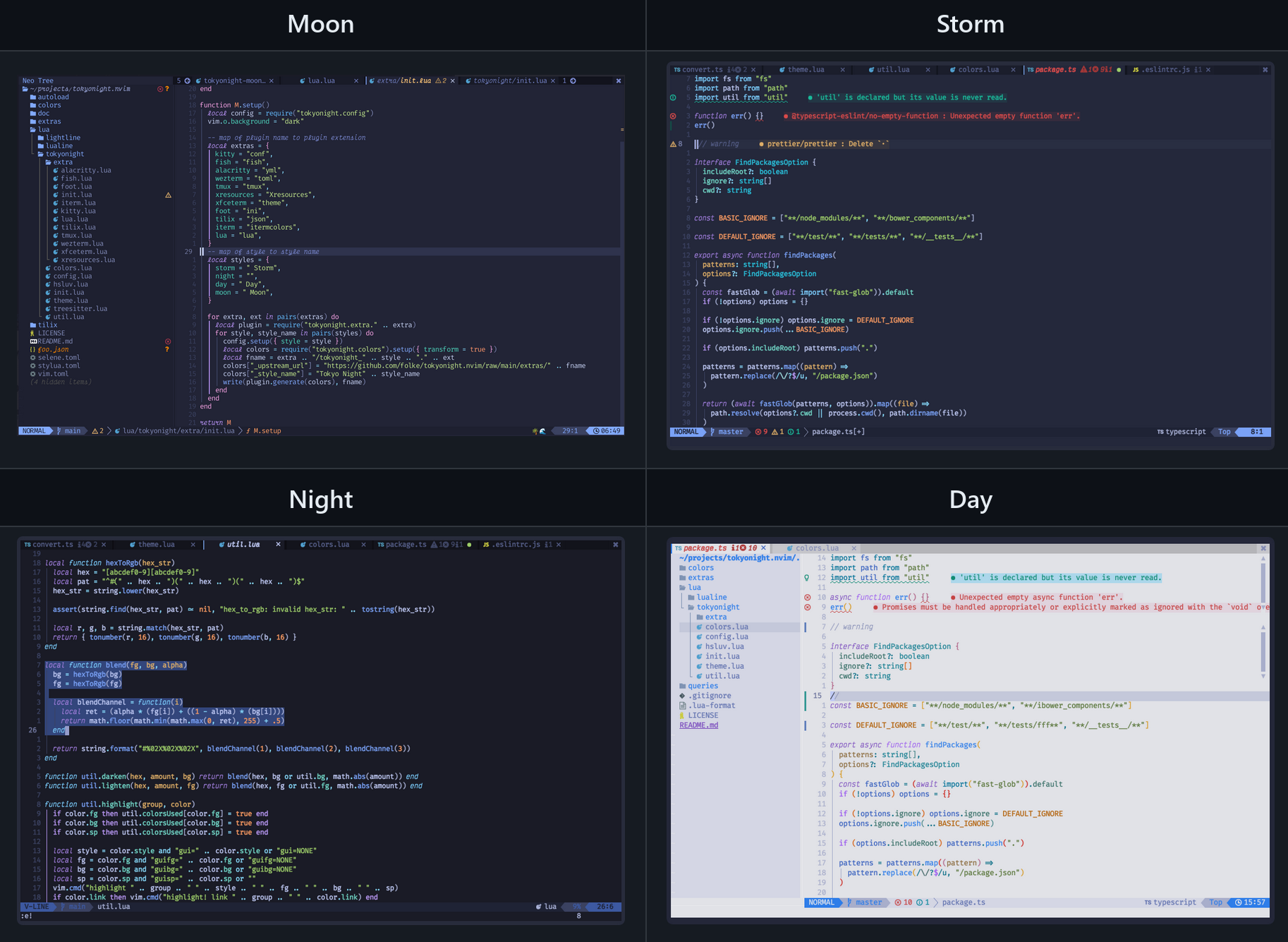Open LICENSE file in Moon tree
Image resolution: width=1288 pixels, height=942 pixels.
[47, 333]
